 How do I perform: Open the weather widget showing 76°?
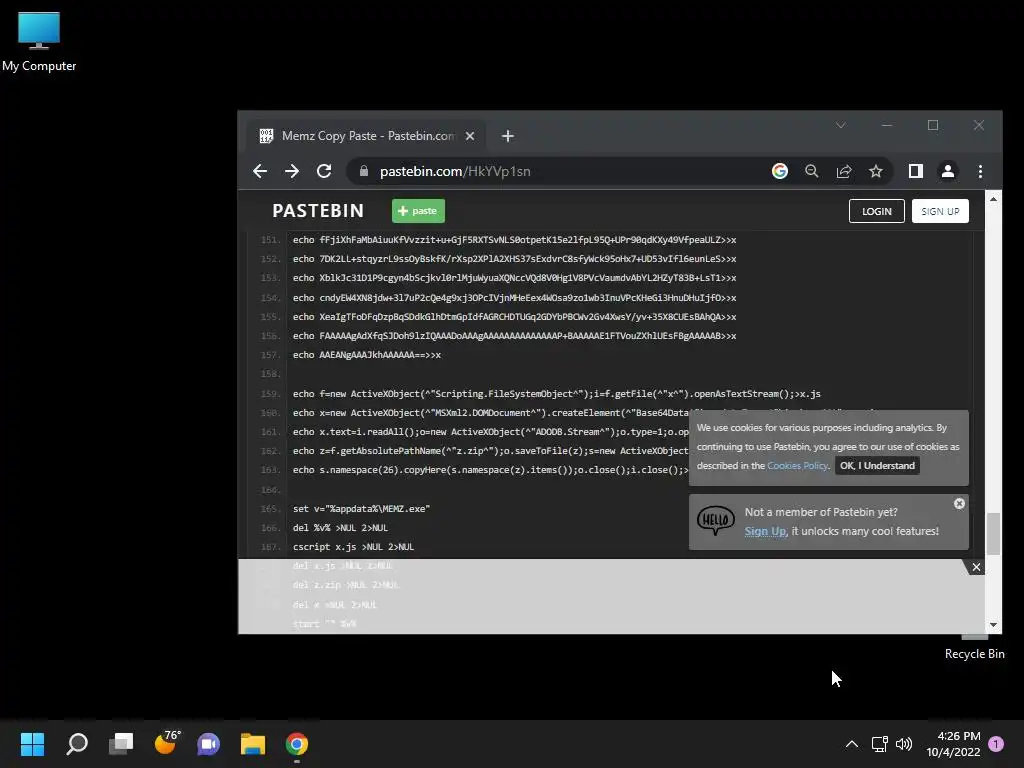[166, 743]
